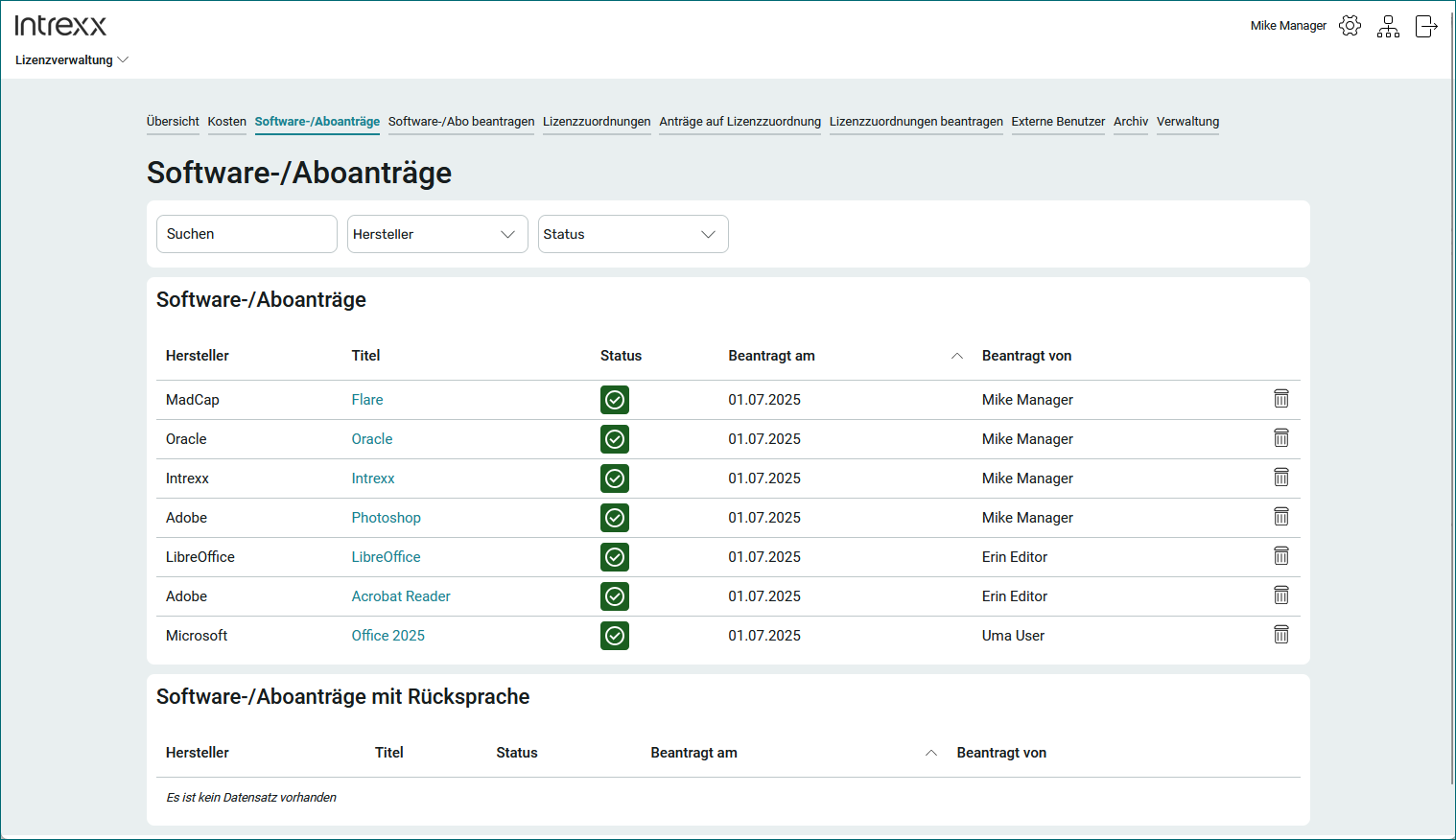Open Software-/Abo beantragen tab
This screenshot has width=1456, height=840.
(461, 122)
